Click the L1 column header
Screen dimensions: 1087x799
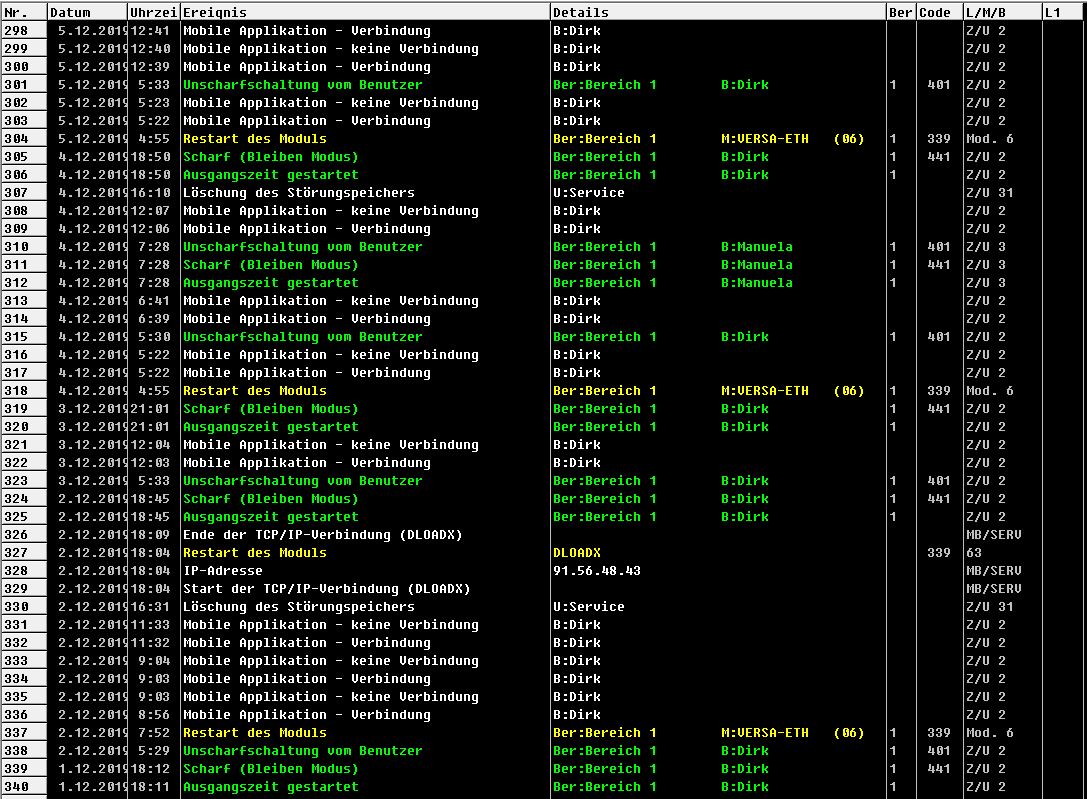click(1062, 12)
